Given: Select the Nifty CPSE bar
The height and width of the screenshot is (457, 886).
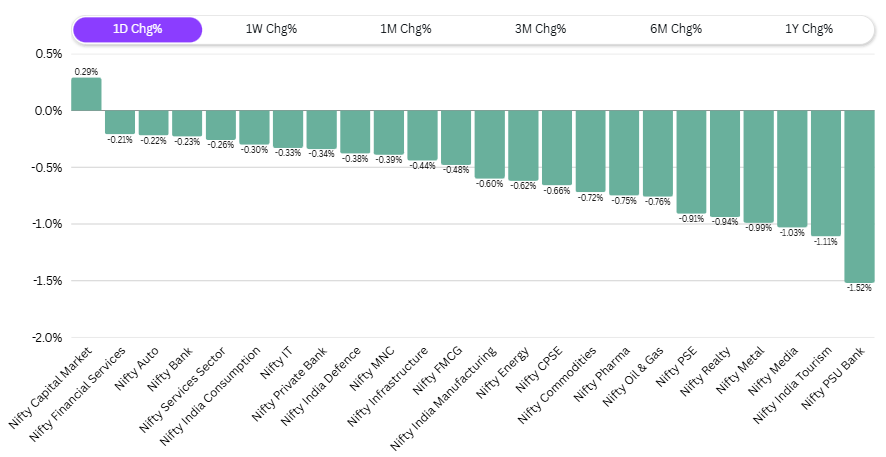Looking at the screenshot, I should [557, 148].
